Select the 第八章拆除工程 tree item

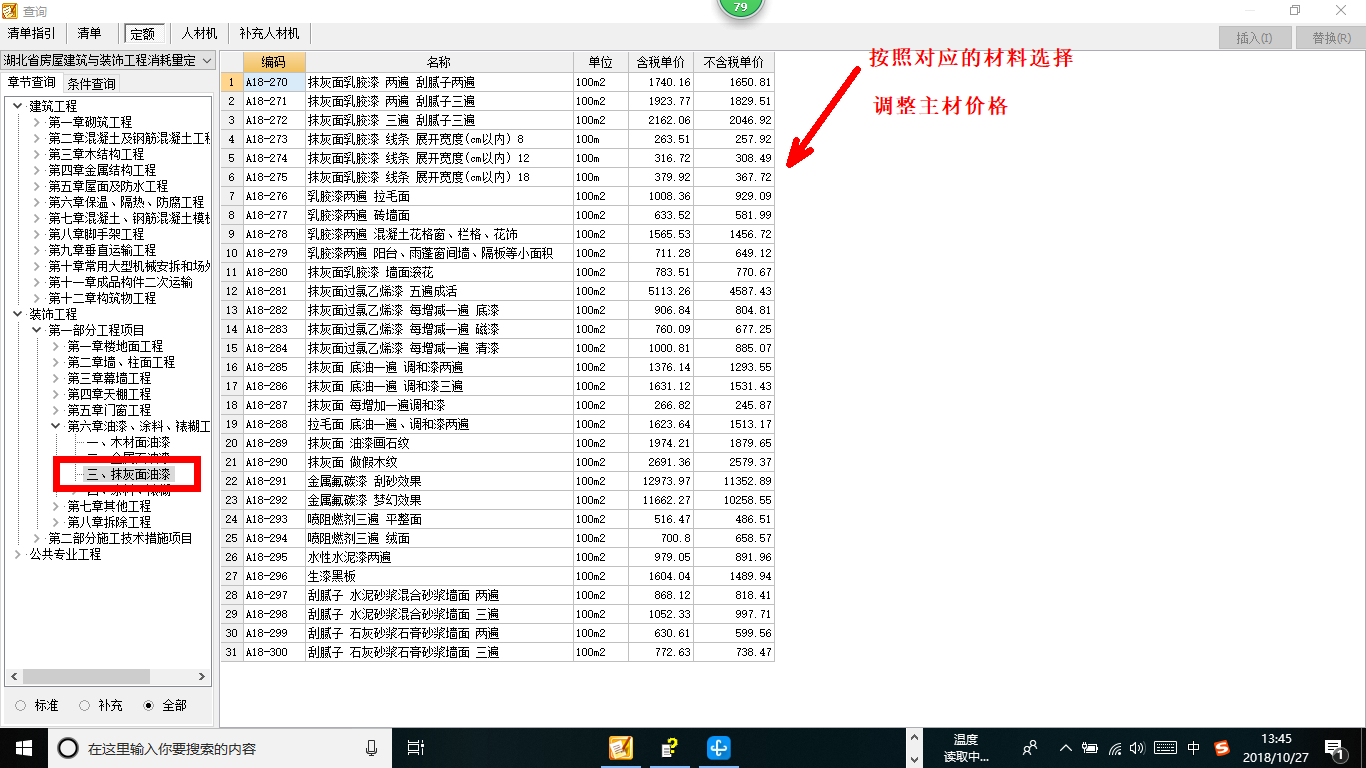[109, 522]
